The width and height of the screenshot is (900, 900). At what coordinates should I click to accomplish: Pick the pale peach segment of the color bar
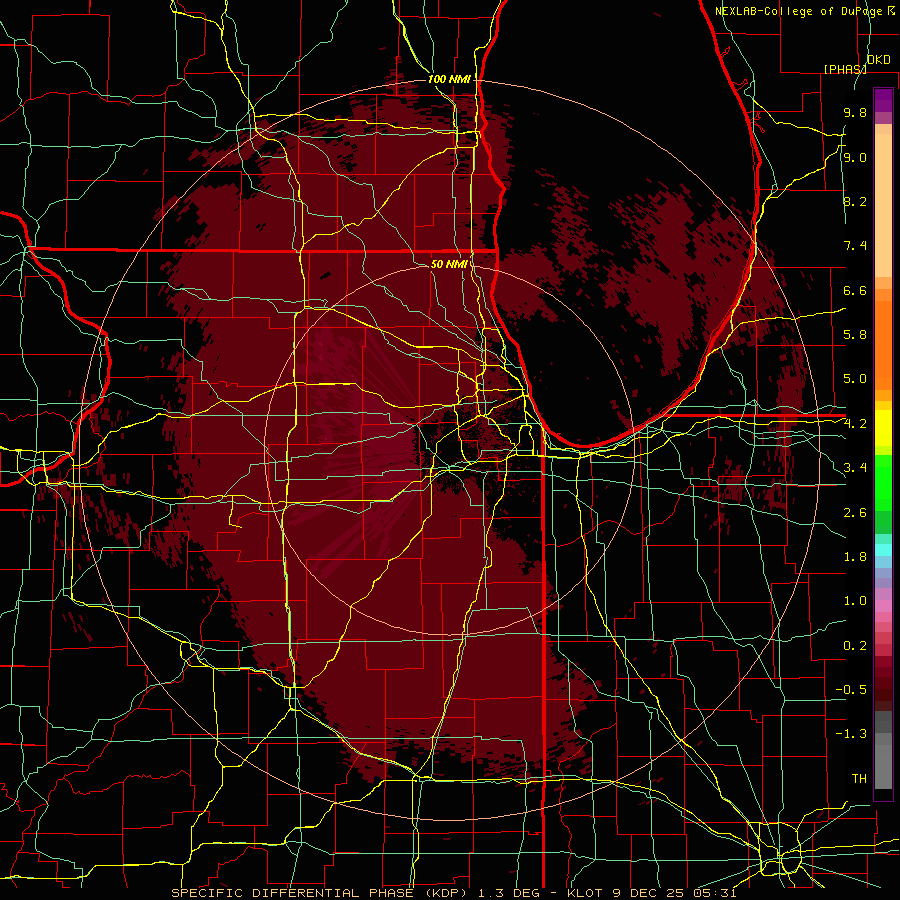coord(883,205)
